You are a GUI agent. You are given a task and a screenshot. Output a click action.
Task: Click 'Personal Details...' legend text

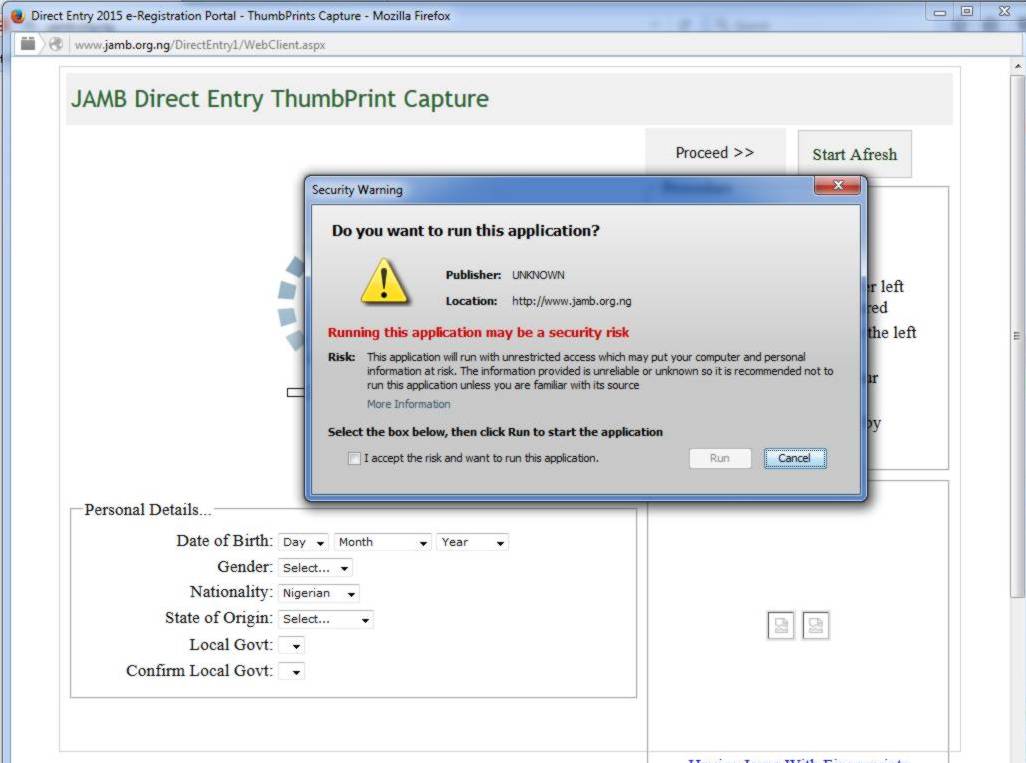pos(147,510)
